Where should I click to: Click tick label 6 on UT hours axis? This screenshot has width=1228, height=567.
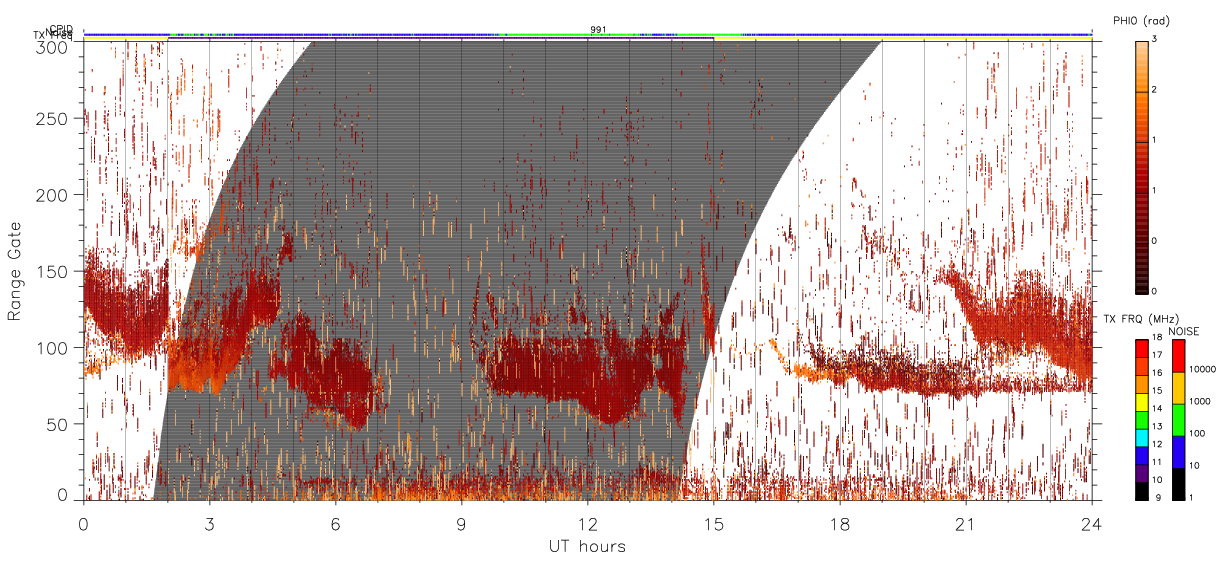click(x=336, y=524)
